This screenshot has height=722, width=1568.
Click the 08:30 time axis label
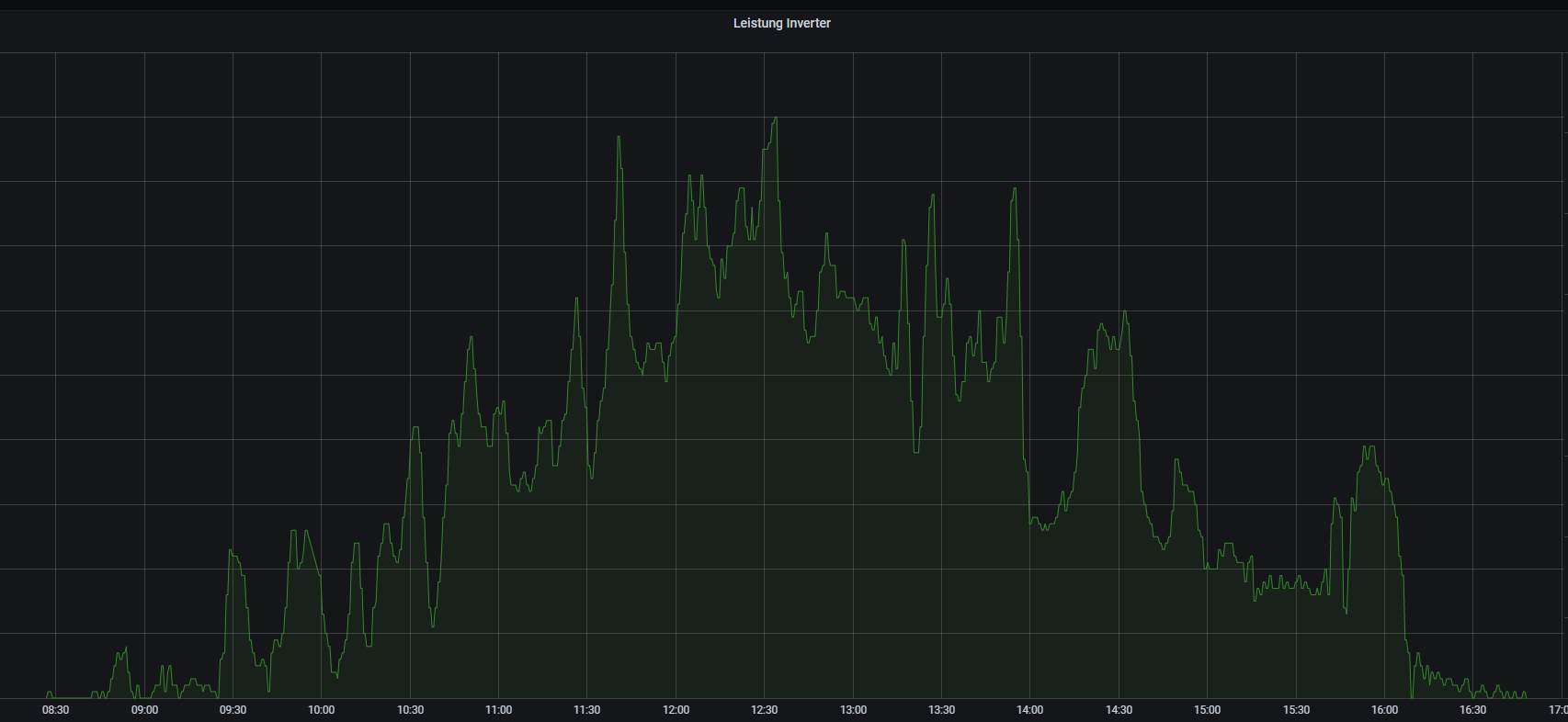click(x=55, y=710)
